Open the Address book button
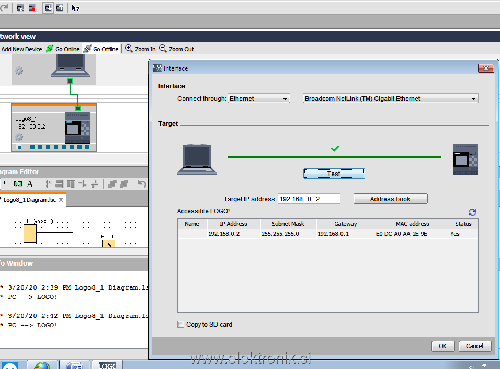This screenshot has width=500, height=369. pos(390,199)
